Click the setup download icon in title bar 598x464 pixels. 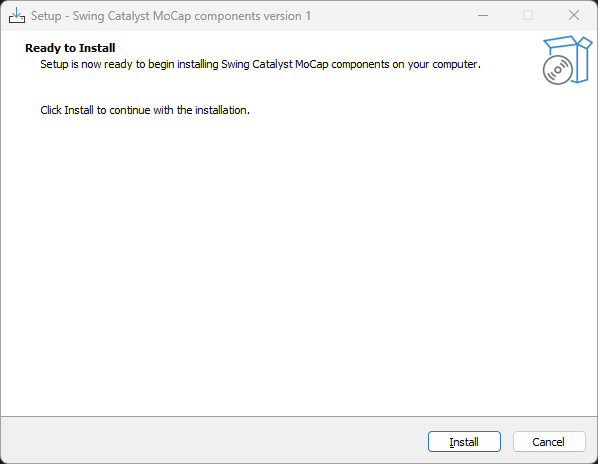(17, 16)
